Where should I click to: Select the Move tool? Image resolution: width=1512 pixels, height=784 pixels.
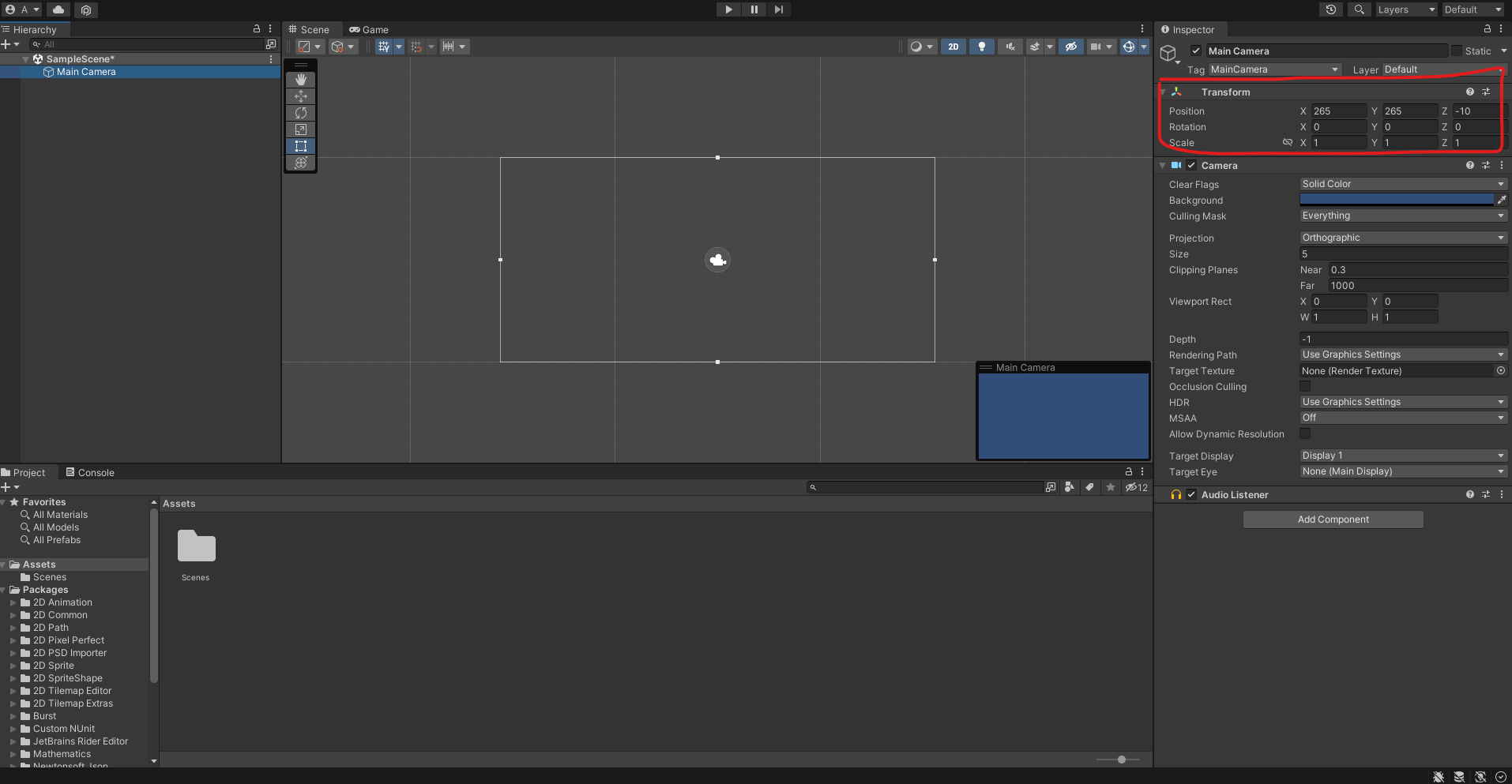click(300, 96)
